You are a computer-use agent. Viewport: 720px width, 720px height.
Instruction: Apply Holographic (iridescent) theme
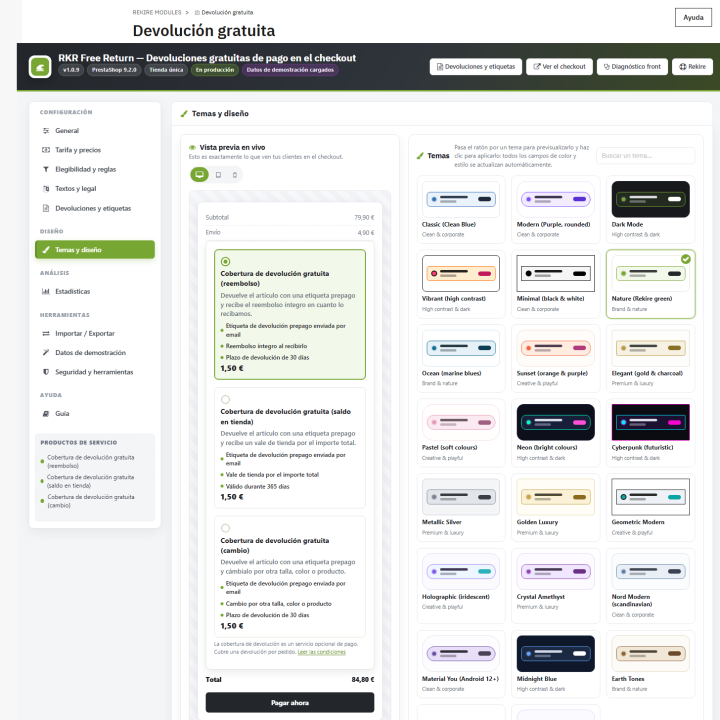461,586
